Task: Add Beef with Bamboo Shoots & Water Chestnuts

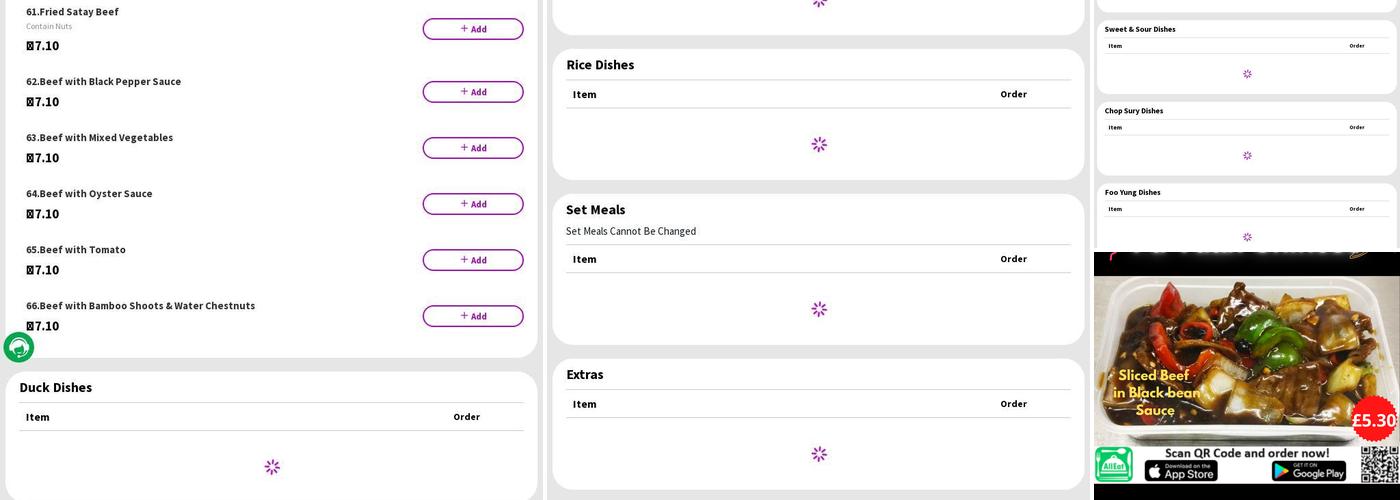Action: [x=472, y=316]
